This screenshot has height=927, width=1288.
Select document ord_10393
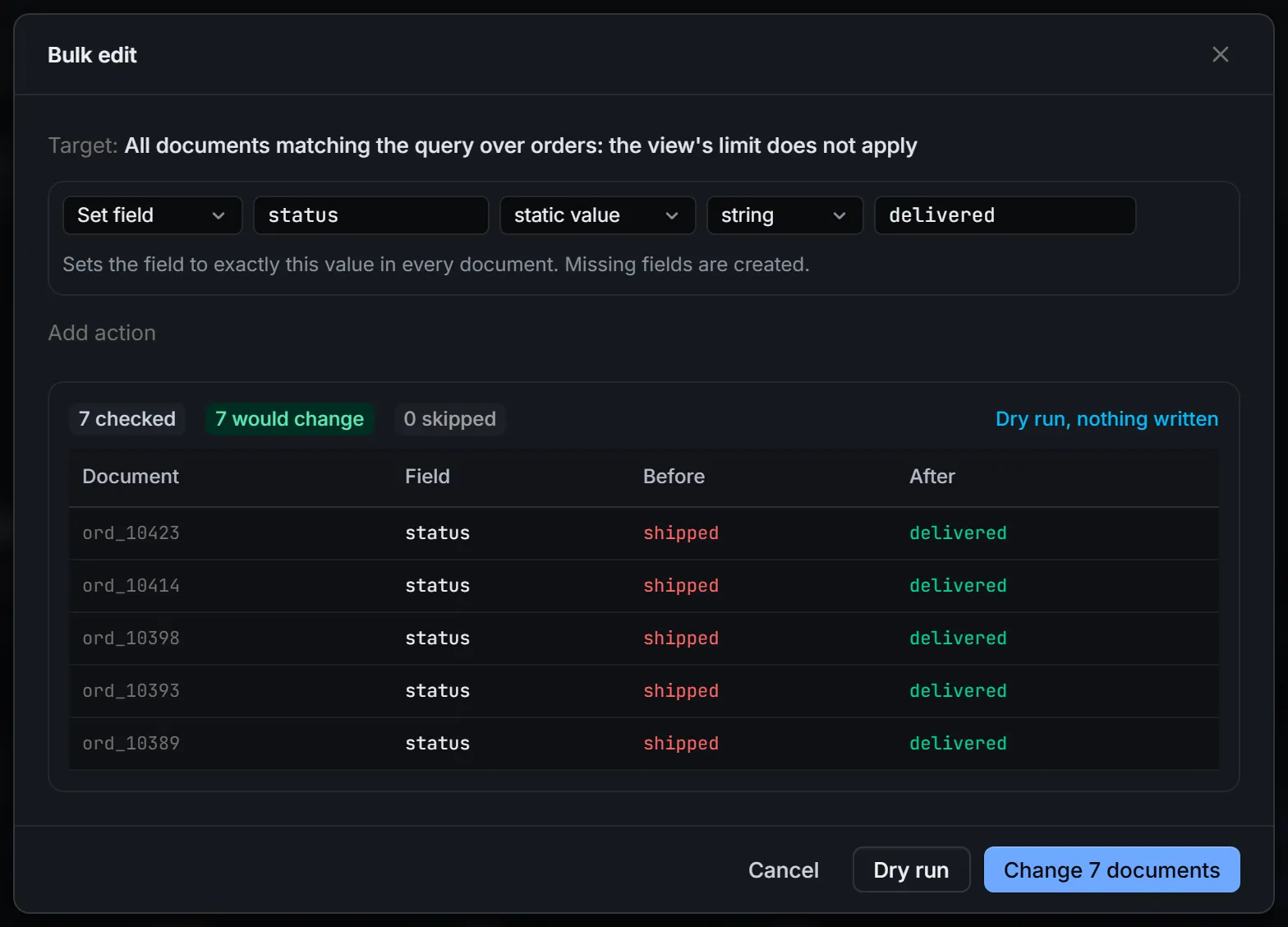(131, 691)
